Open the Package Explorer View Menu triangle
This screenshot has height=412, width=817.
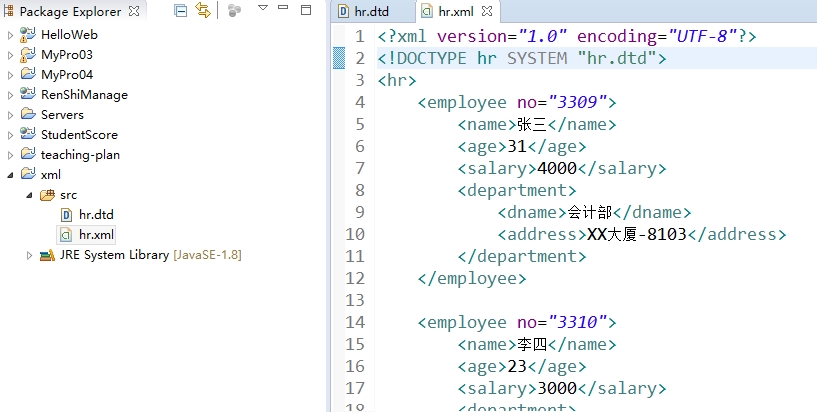[263, 8]
